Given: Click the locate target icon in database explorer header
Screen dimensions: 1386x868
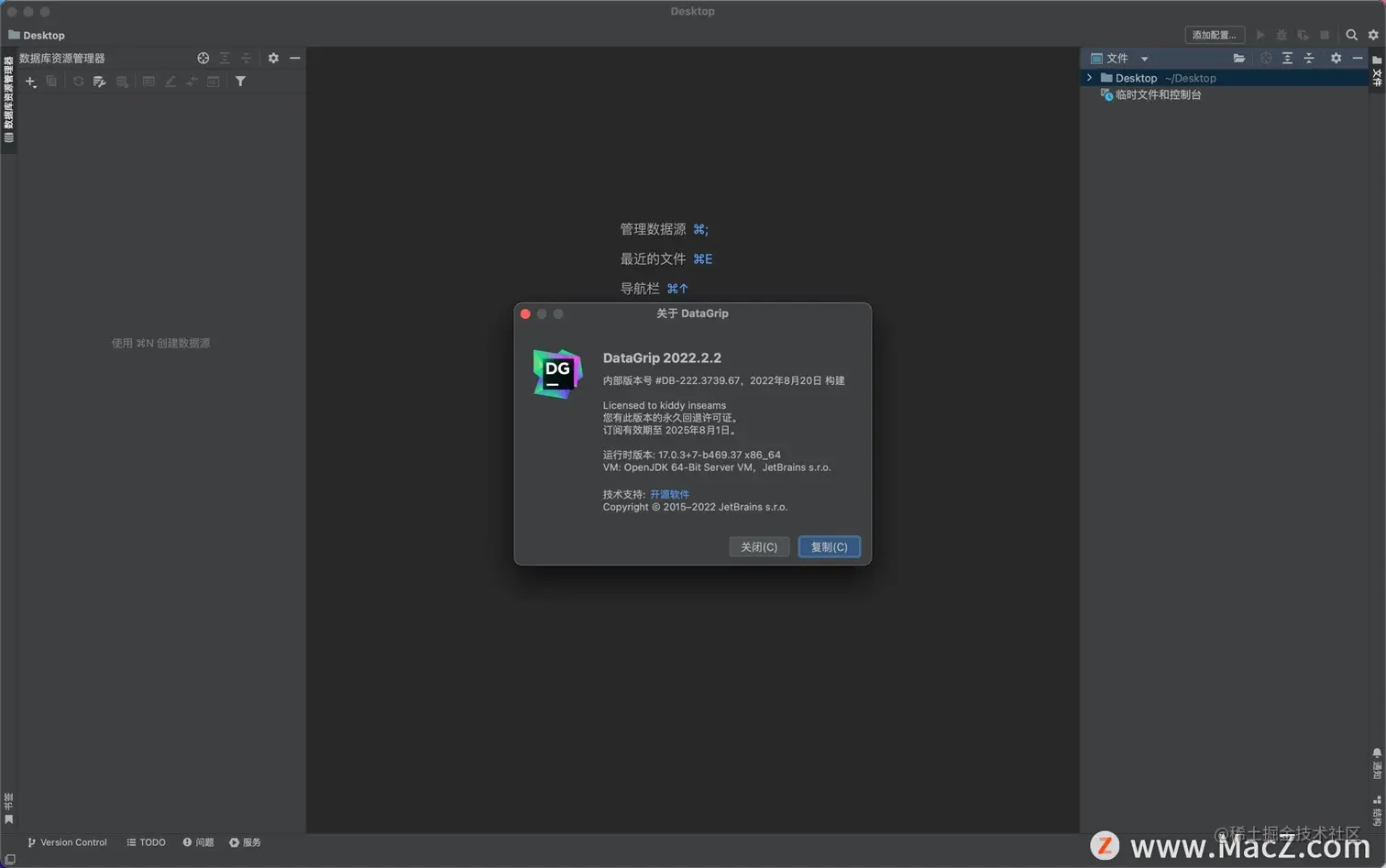Looking at the screenshot, I should 203,58.
